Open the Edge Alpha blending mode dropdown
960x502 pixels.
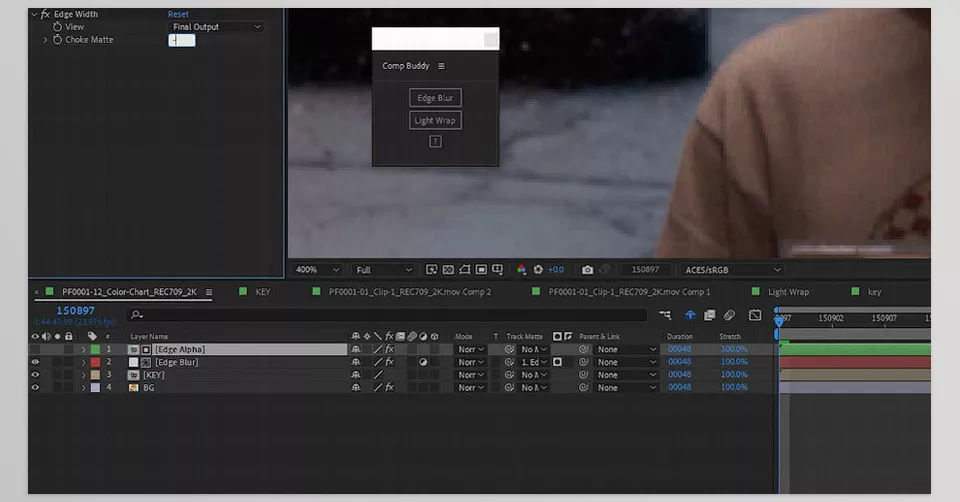[x=471, y=350]
